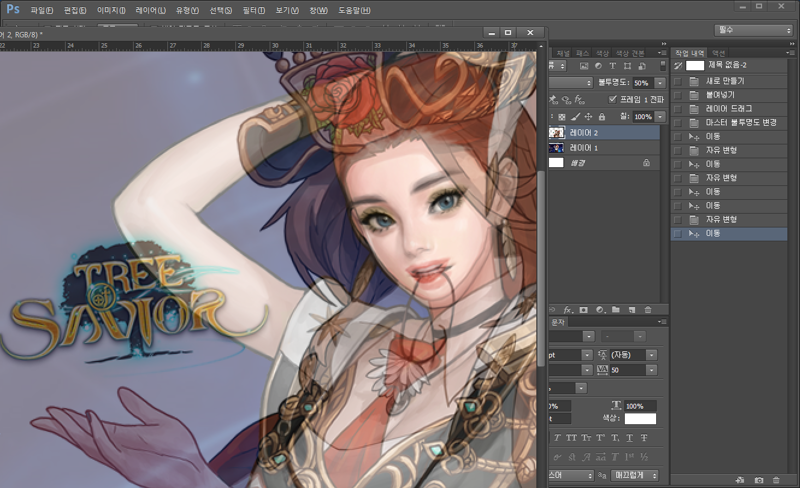
Task: Open the 파일 menu
Action: click(x=42, y=10)
